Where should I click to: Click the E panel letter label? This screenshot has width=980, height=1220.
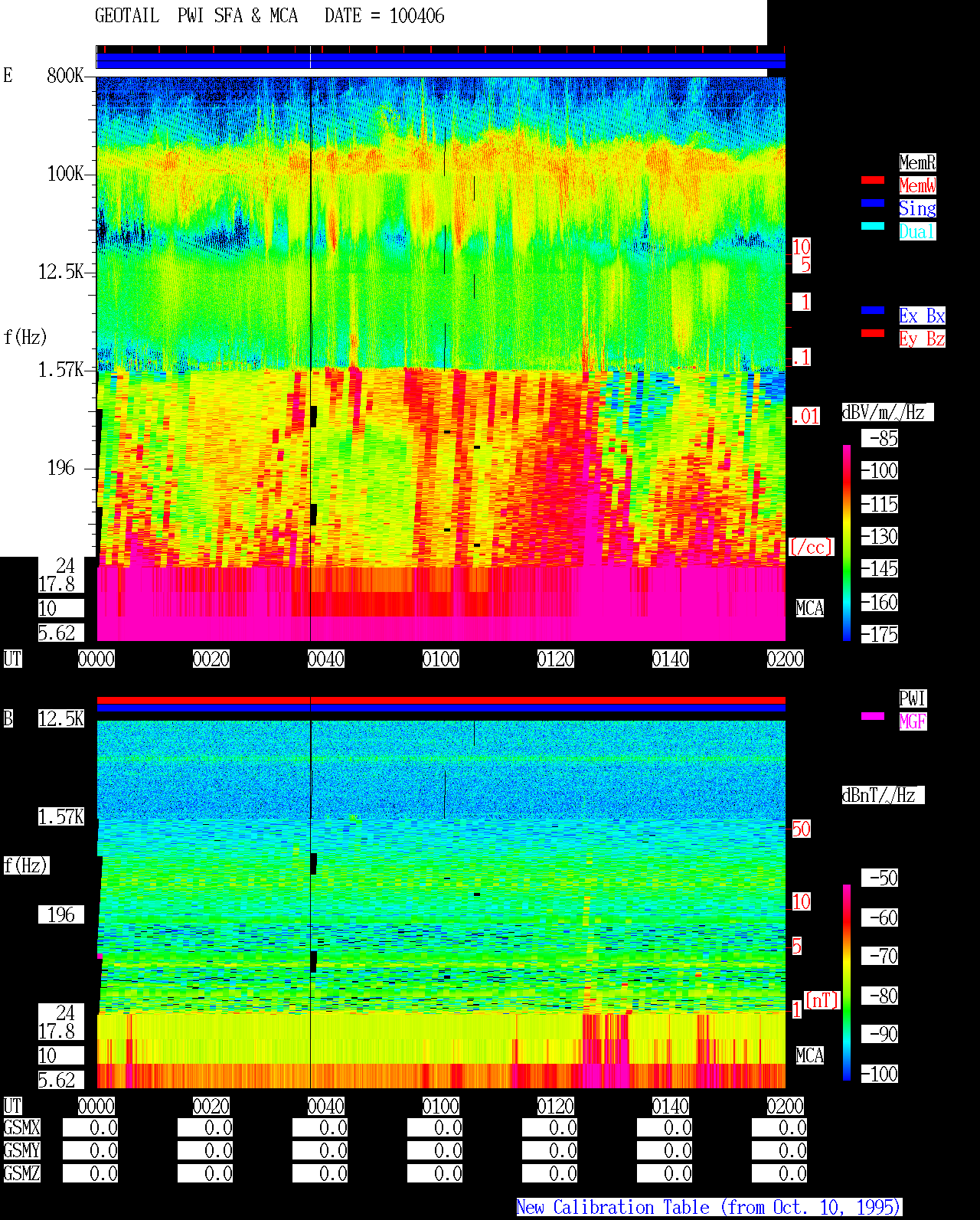pyautogui.click(x=8, y=75)
